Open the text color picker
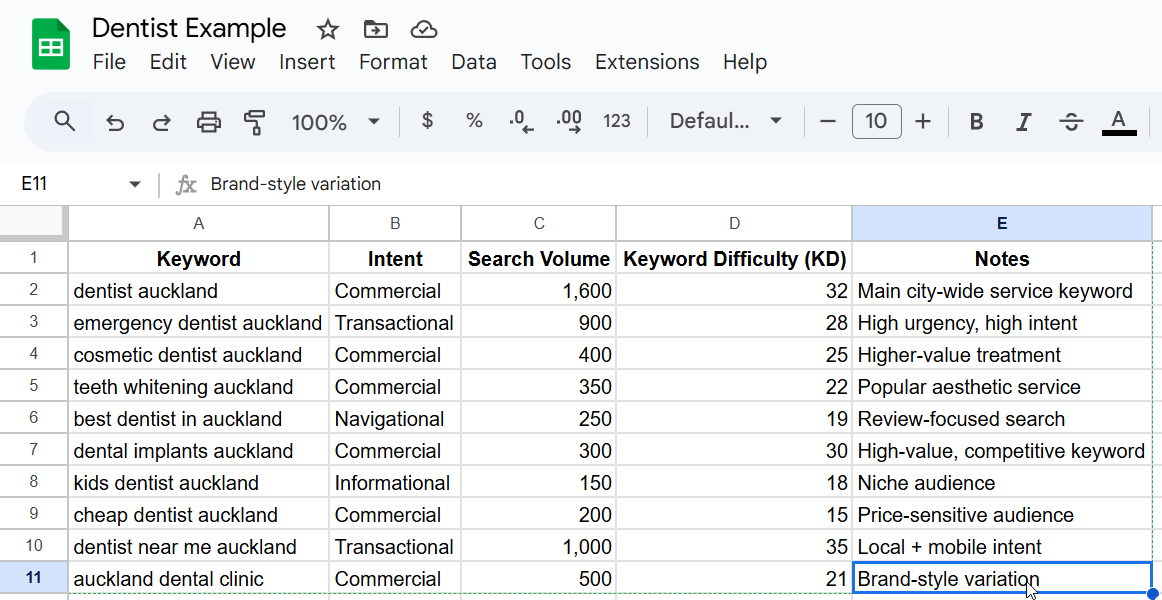The image size is (1162, 600). pyautogui.click(x=1119, y=121)
